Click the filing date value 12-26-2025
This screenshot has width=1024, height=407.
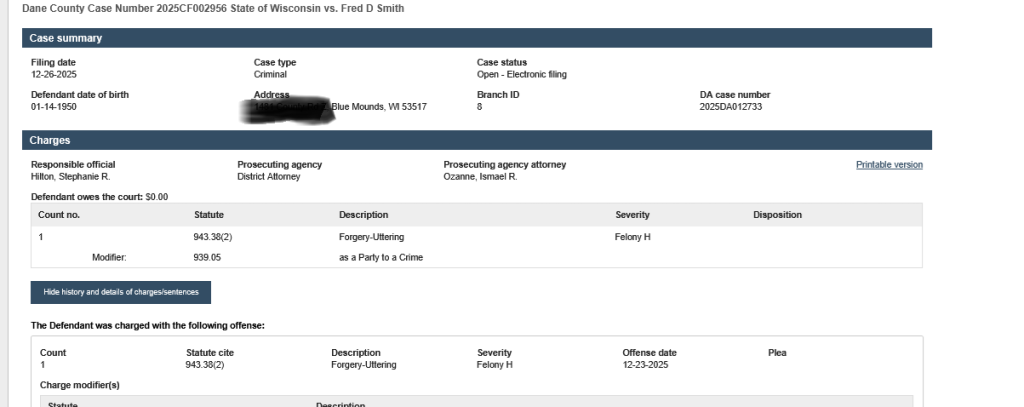click(55, 74)
